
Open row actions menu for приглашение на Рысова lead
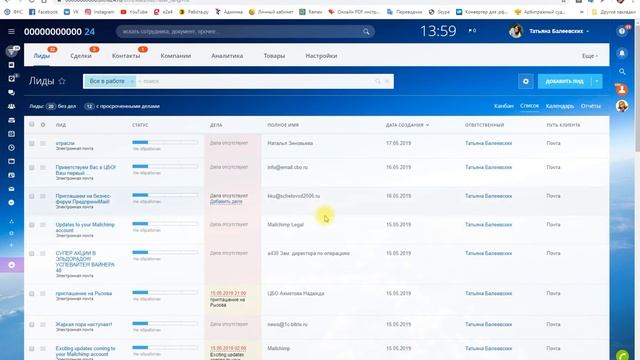[43, 293]
